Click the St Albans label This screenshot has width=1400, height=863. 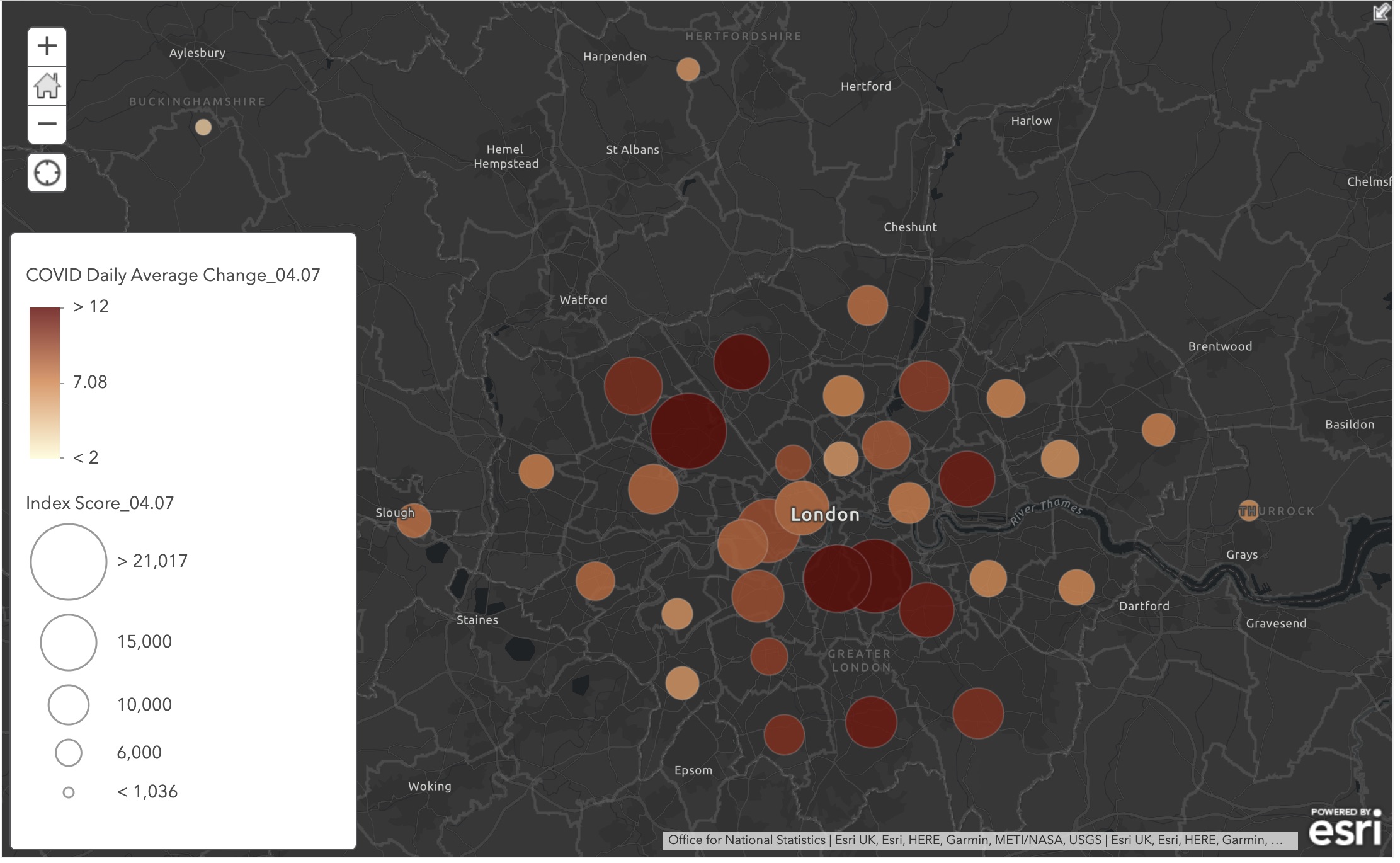633,150
